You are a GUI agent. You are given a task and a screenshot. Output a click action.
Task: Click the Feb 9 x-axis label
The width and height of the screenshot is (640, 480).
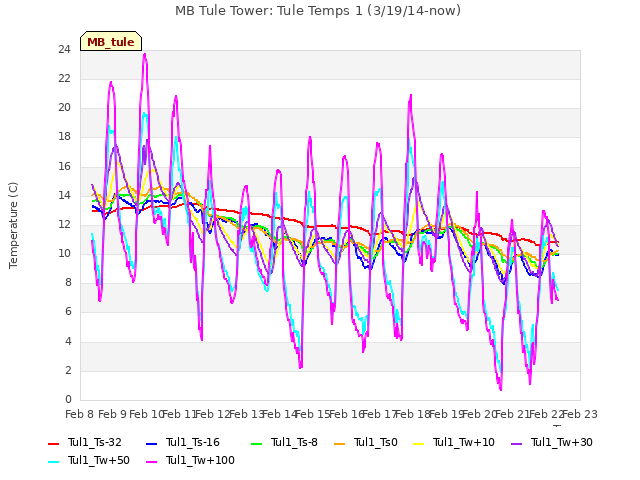point(113,414)
